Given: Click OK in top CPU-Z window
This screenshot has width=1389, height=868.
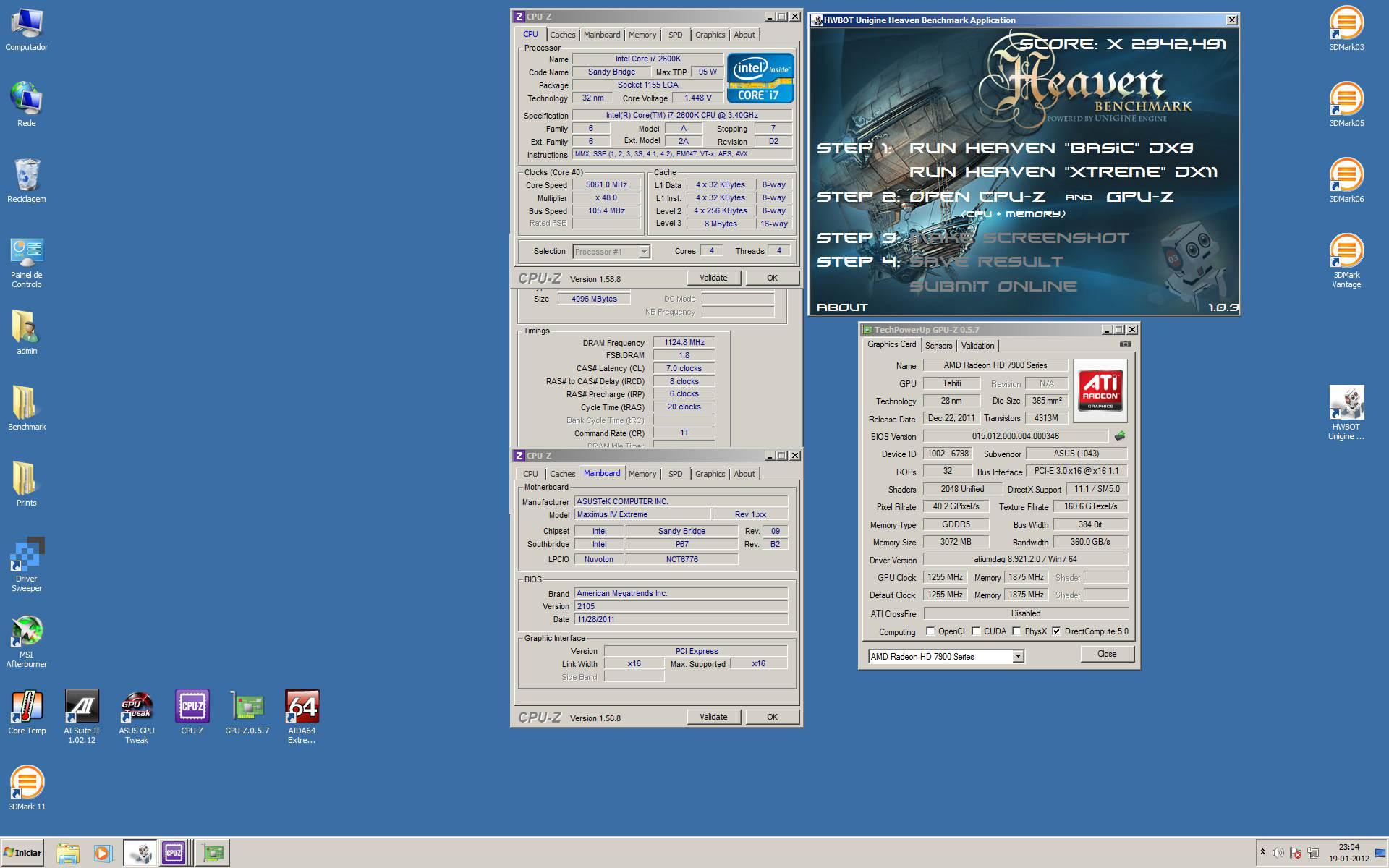Looking at the screenshot, I should tap(772, 278).
